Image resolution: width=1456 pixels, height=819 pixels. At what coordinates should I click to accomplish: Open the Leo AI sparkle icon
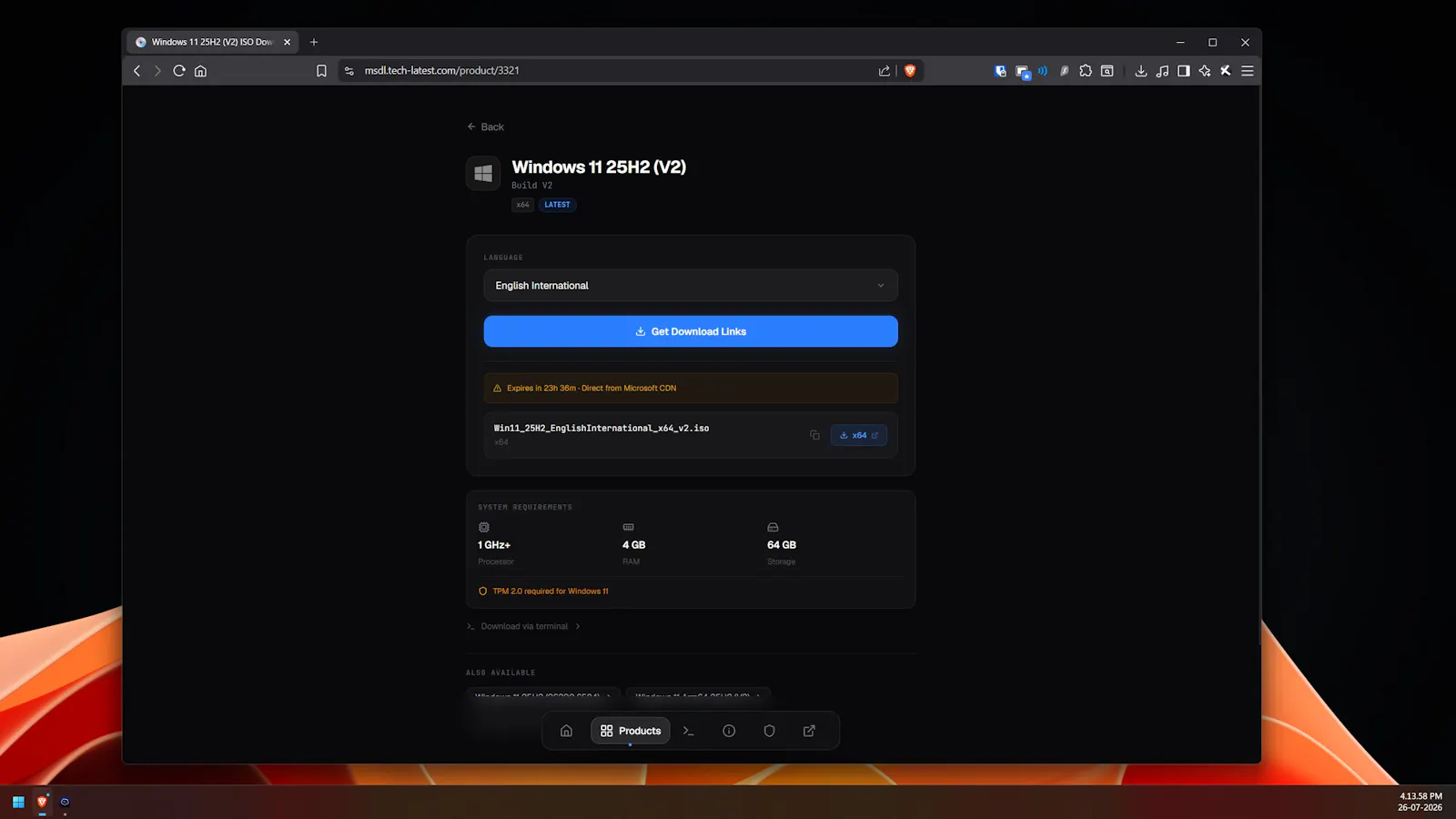1205,71
